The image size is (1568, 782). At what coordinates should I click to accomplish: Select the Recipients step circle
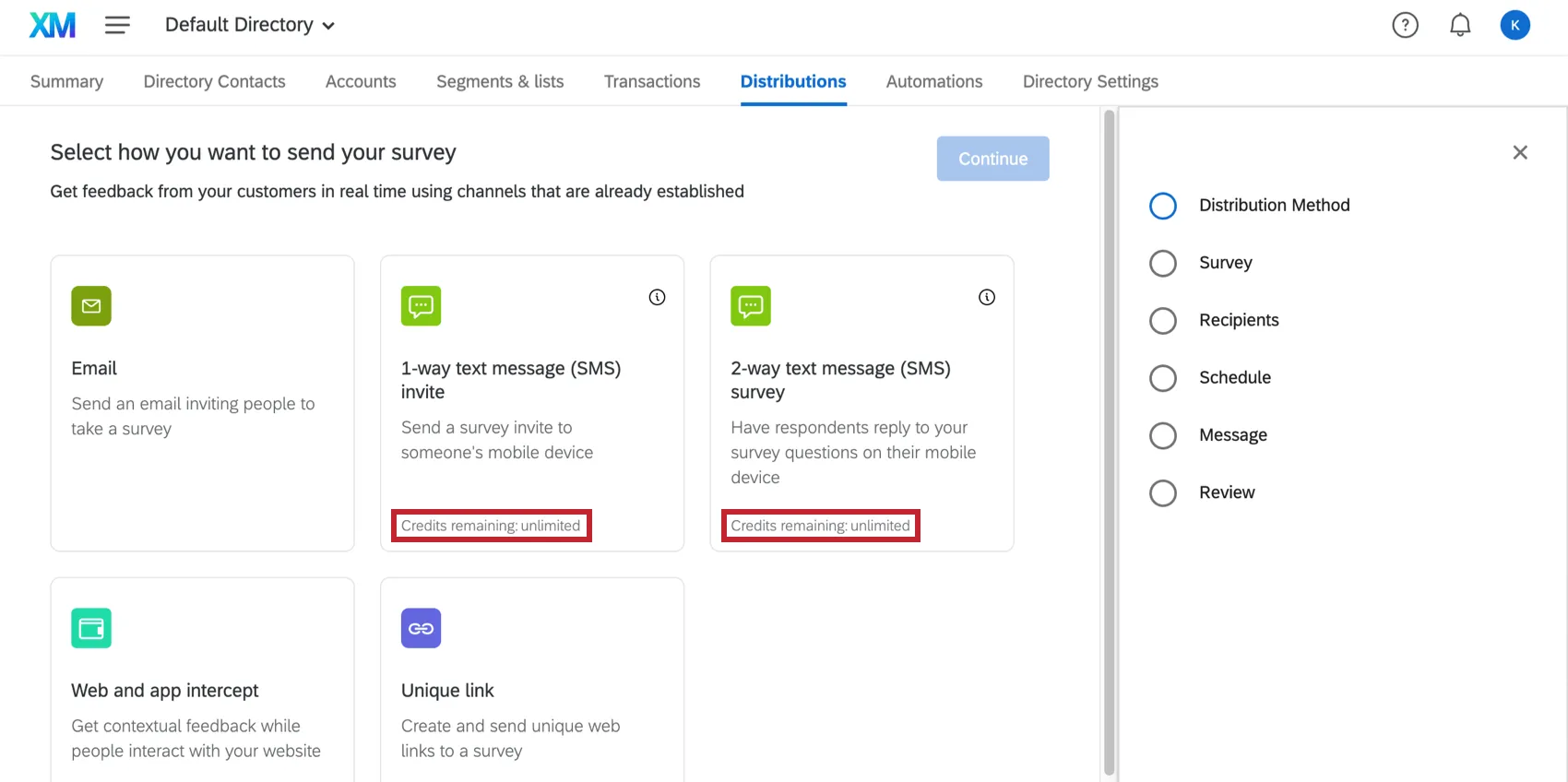[1163, 321]
